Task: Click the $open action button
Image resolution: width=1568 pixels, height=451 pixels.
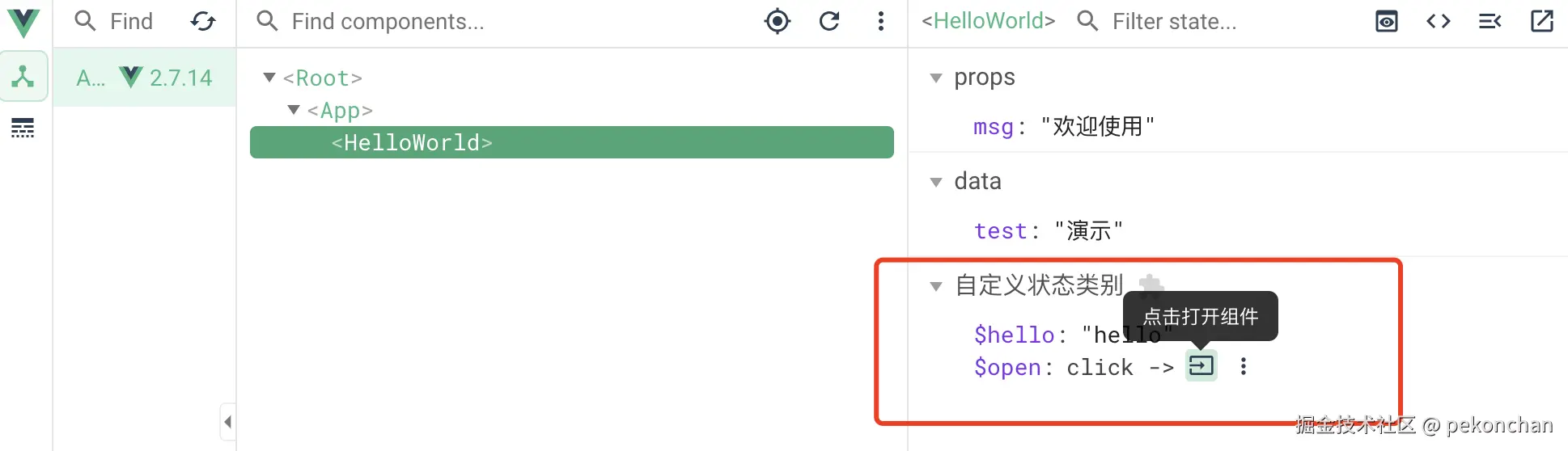Action: 1201,366
